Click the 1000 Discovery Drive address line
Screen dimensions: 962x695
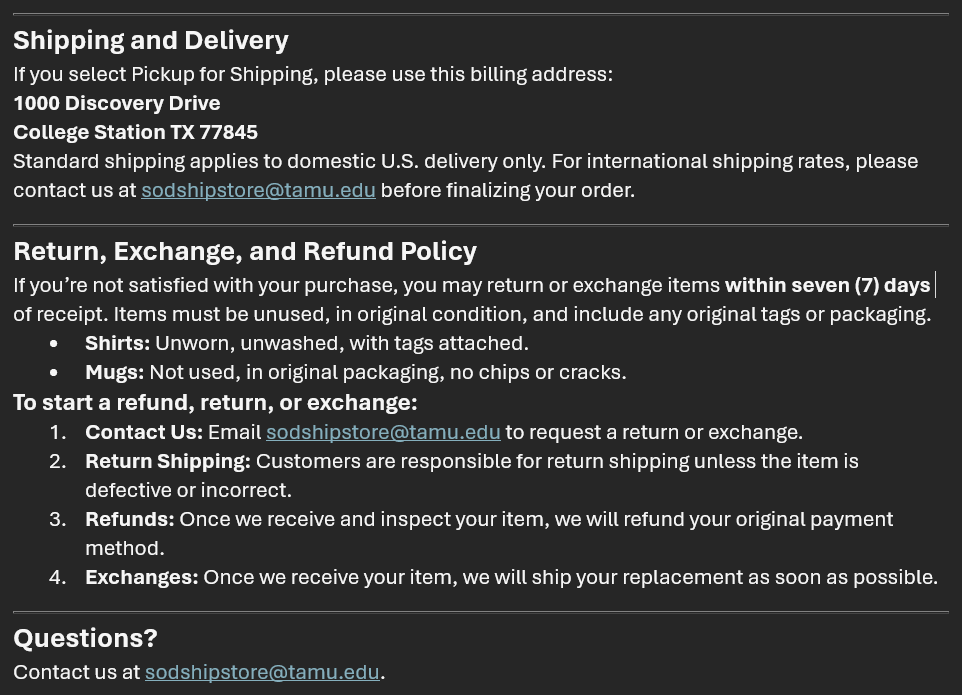tap(117, 103)
